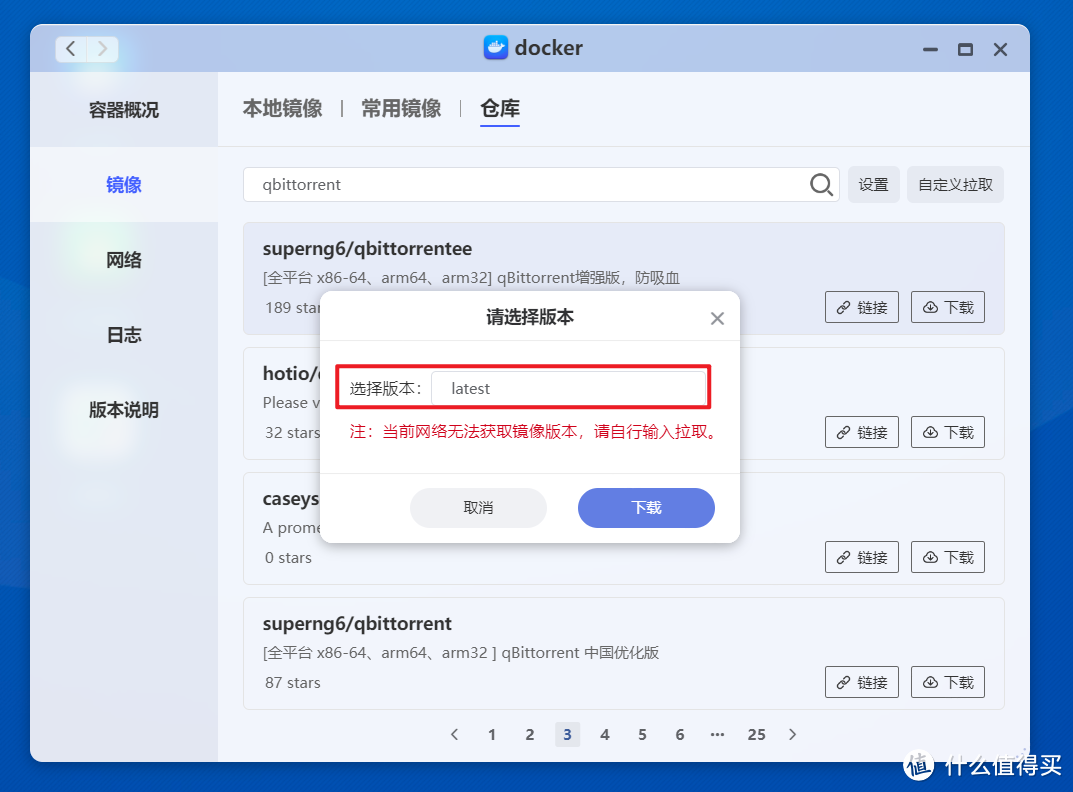Image resolution: width=1073 pixels, height=792 pixels.
Task: Click 链接 in the caseys row
Action: coord(862,557)
